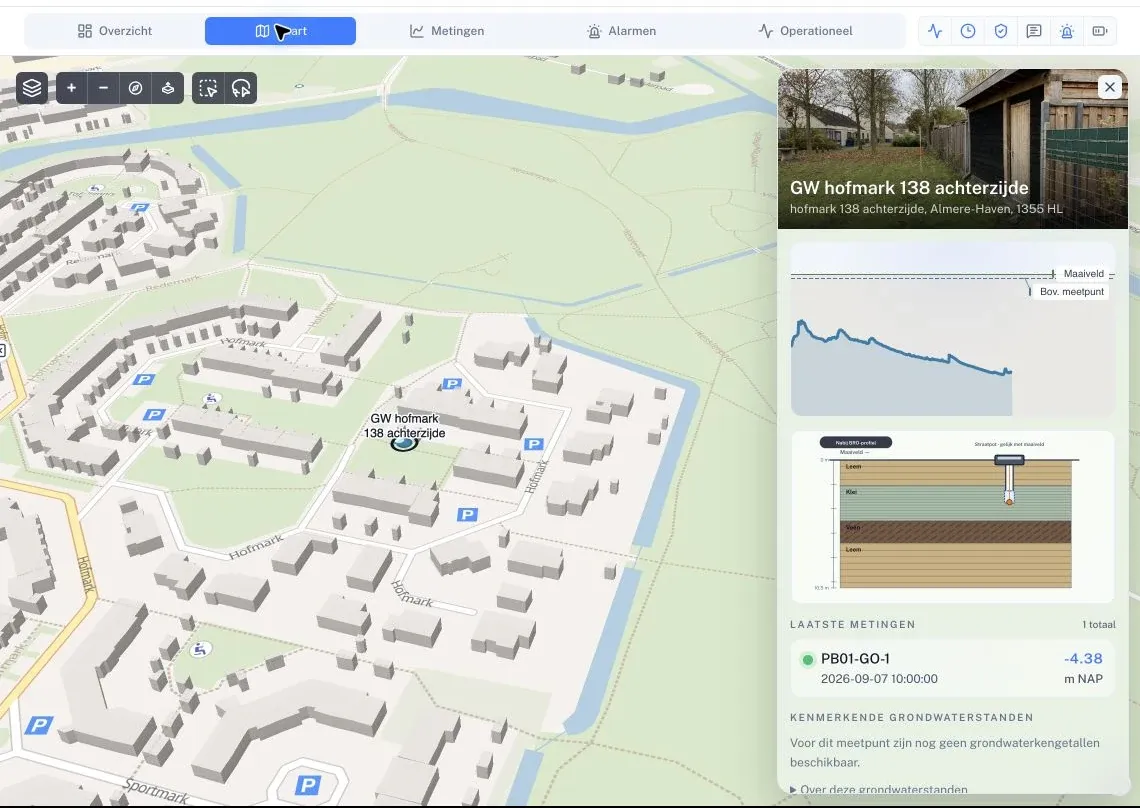Zoom out of the map
Viewport: 1140px width, 808px height.
(x=103, y=88)
